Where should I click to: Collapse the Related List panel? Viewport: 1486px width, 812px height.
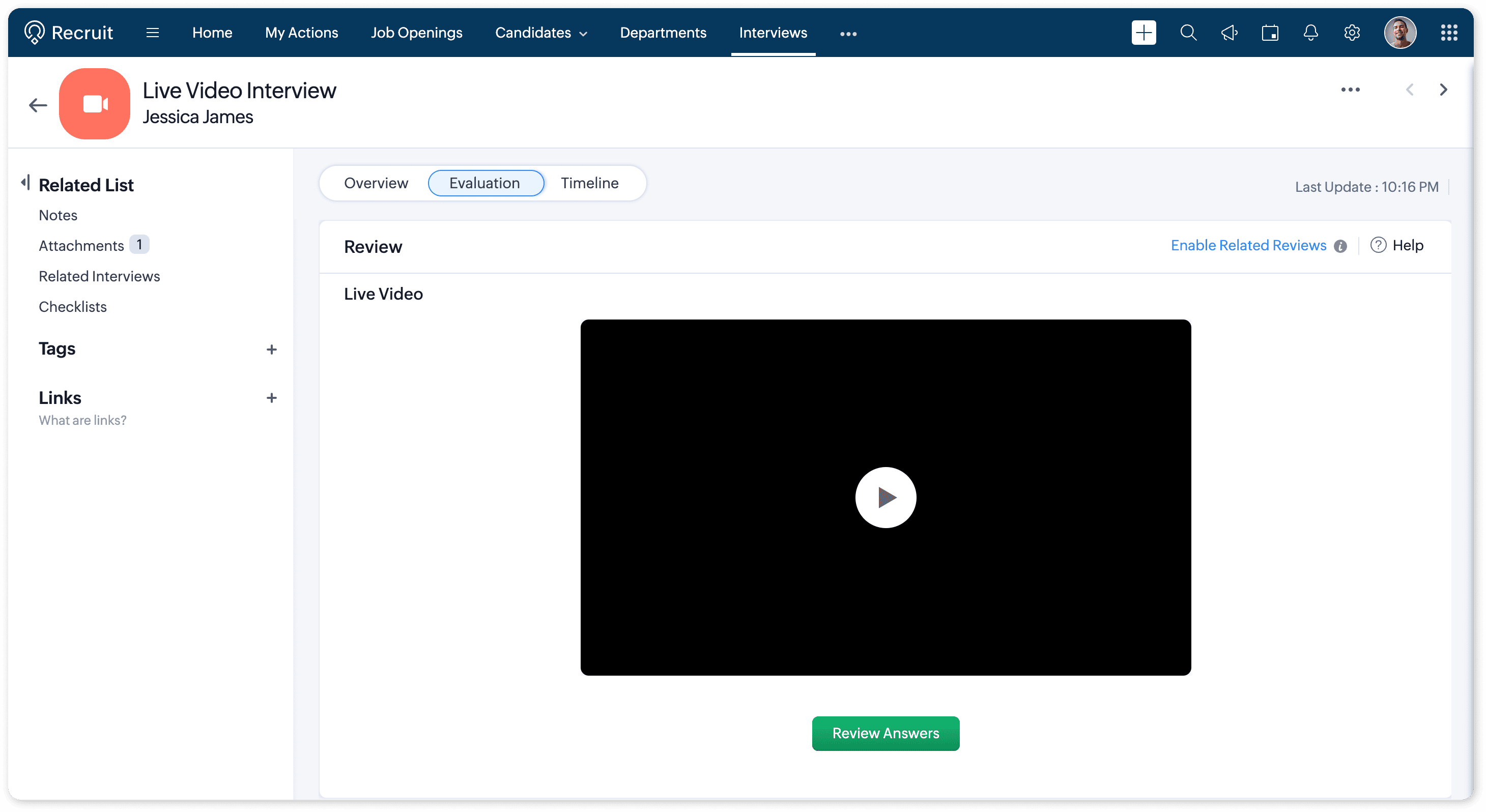25,183
